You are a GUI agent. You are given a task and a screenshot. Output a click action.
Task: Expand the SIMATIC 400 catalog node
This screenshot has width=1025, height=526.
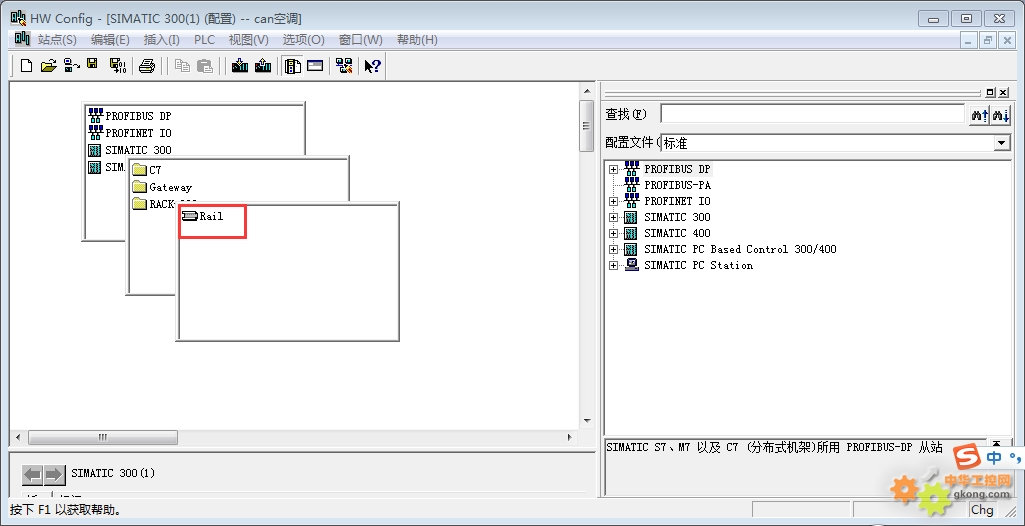pos(613,233)
